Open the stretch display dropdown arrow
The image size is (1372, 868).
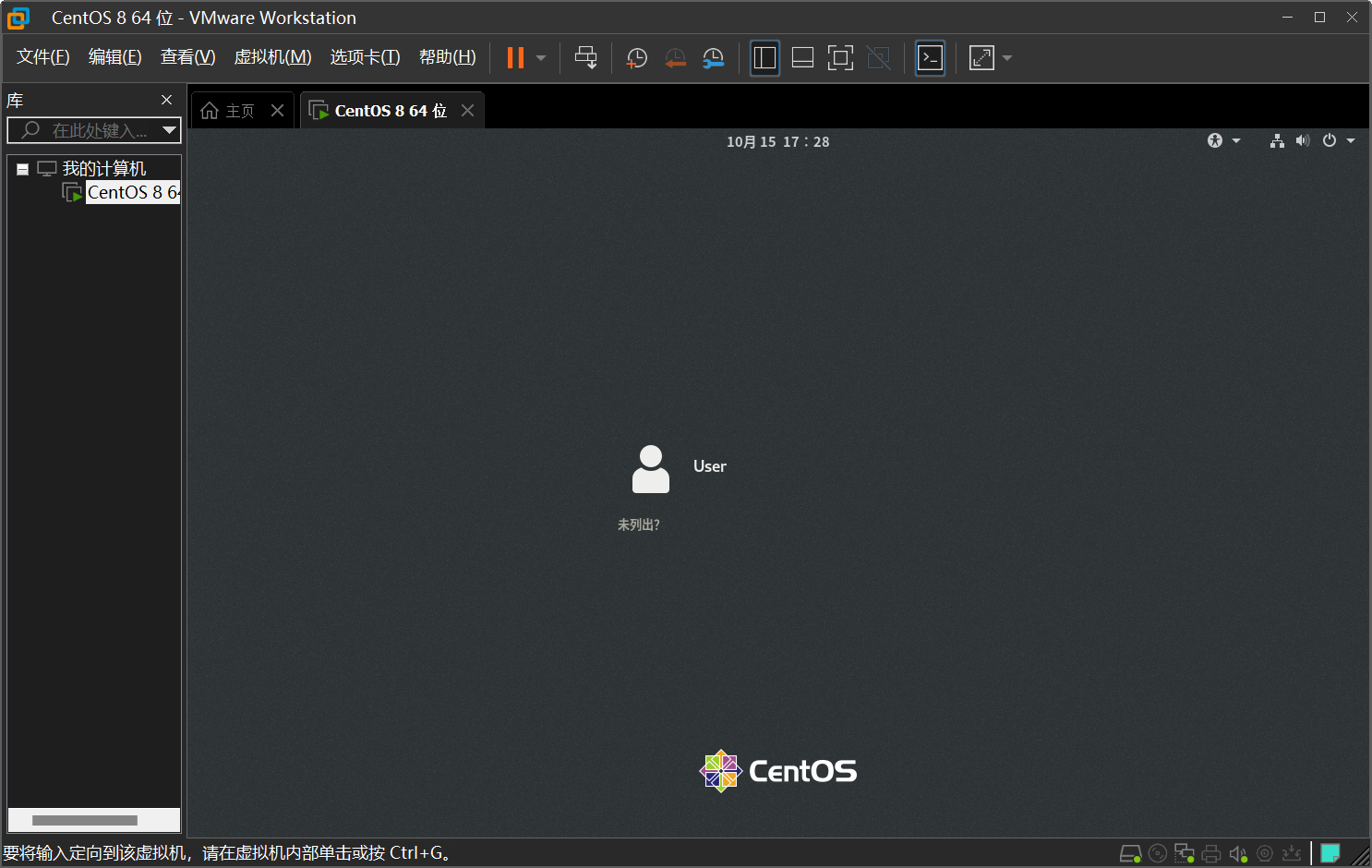(x=1007, y=58)
